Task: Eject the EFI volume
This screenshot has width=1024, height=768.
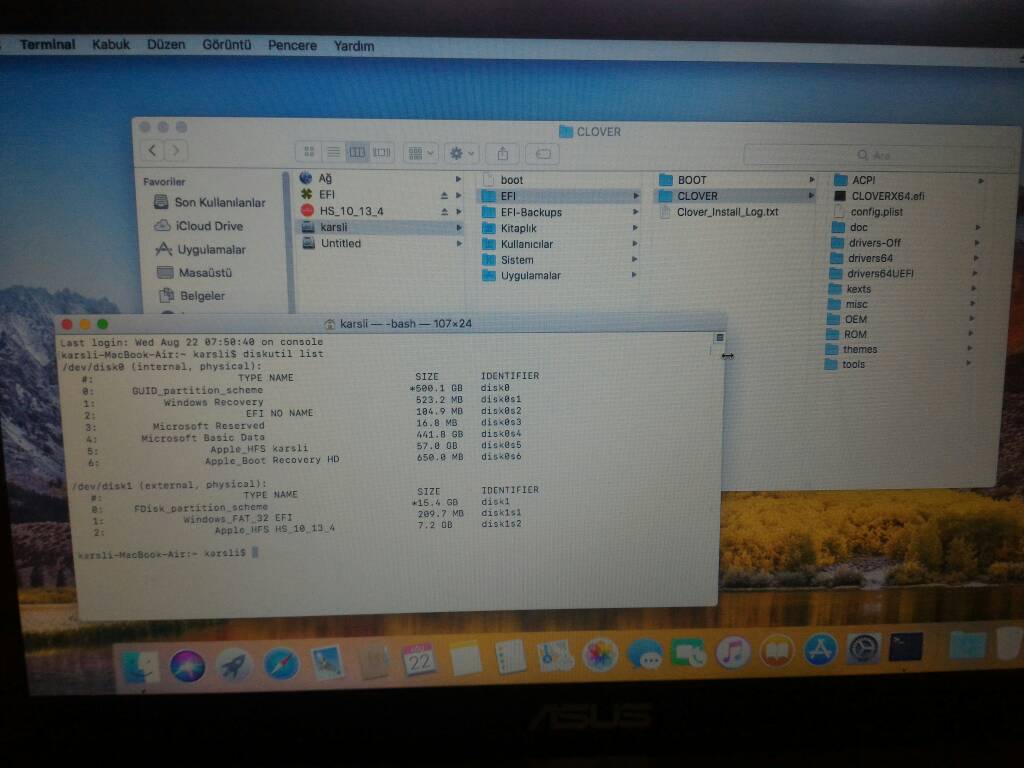Action: point(445,195)
